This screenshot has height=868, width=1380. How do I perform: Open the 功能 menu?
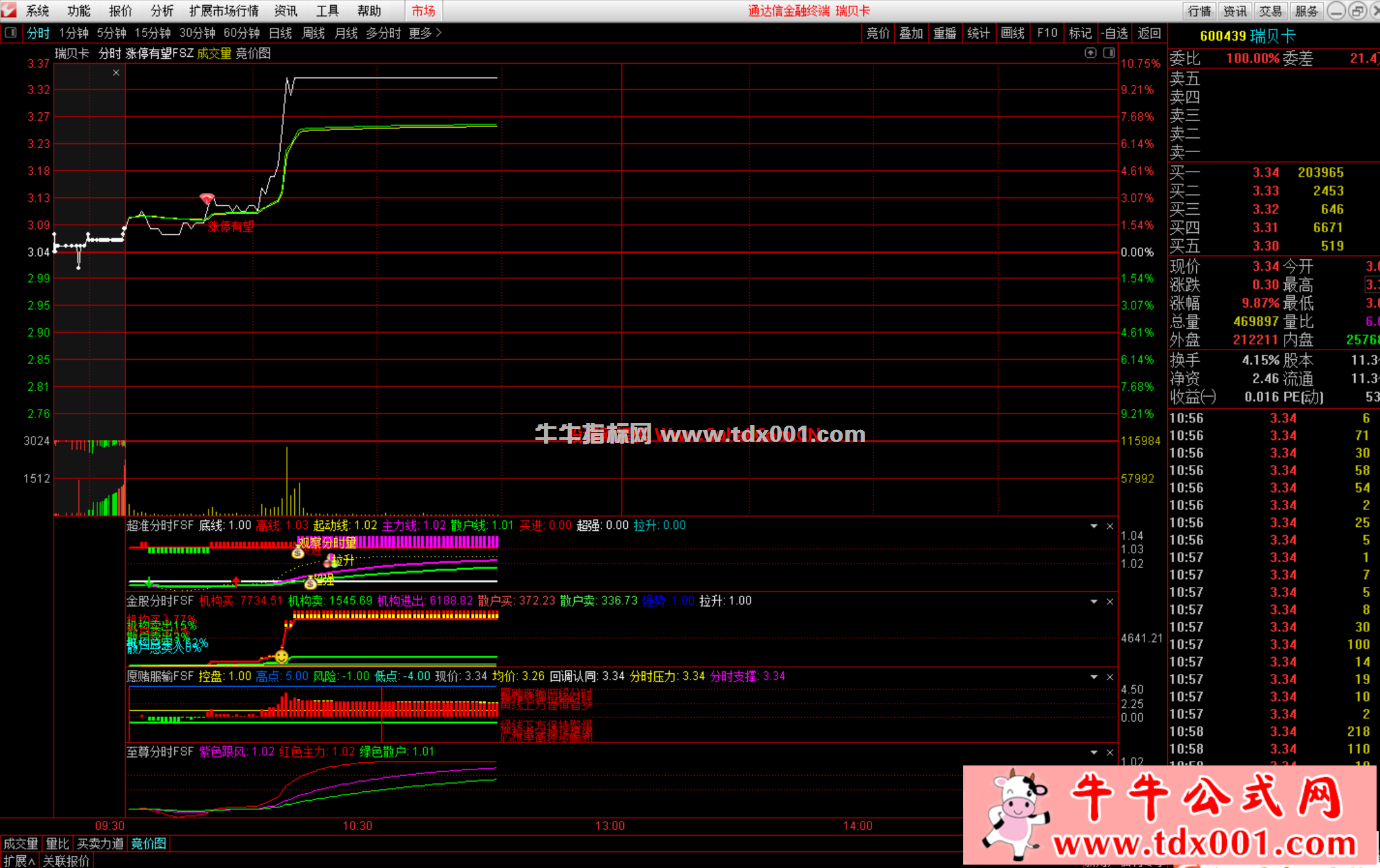pos(79,11)
